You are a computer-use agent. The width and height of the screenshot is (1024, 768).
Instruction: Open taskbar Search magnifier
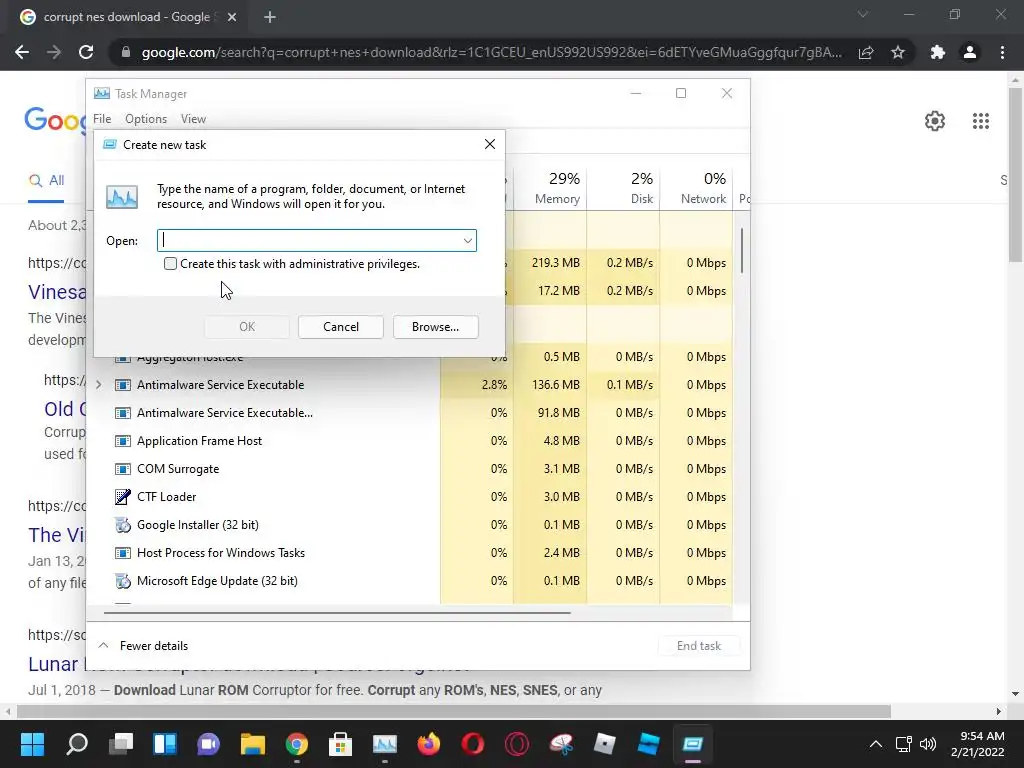coord(77,744)
